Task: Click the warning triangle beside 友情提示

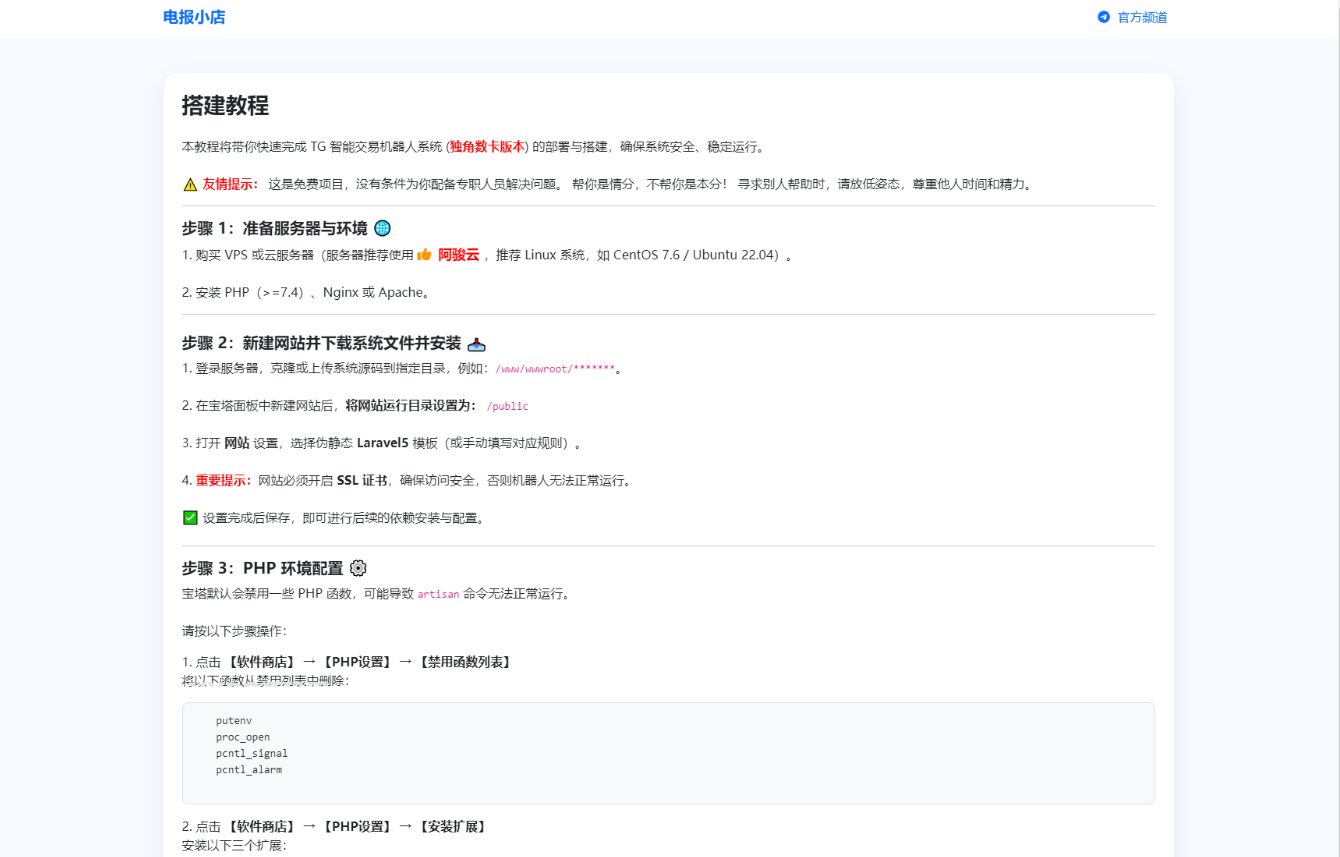Action: pos(188,184)
